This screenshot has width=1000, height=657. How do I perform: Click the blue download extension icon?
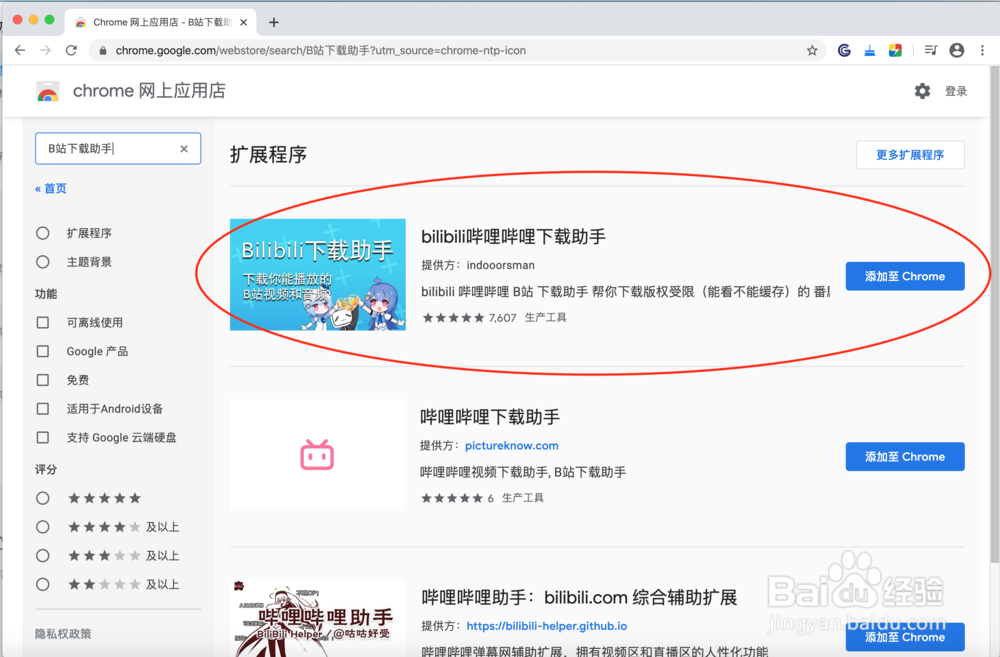(869, 50)
